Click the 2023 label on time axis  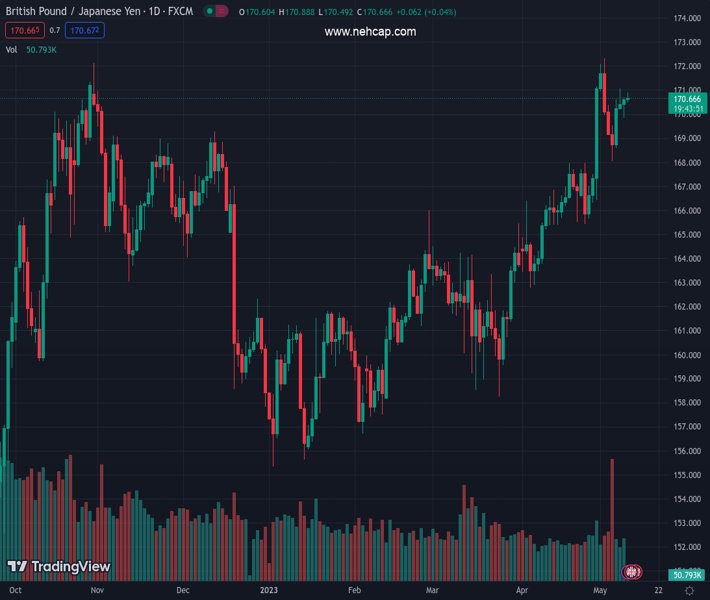point(270,591)
